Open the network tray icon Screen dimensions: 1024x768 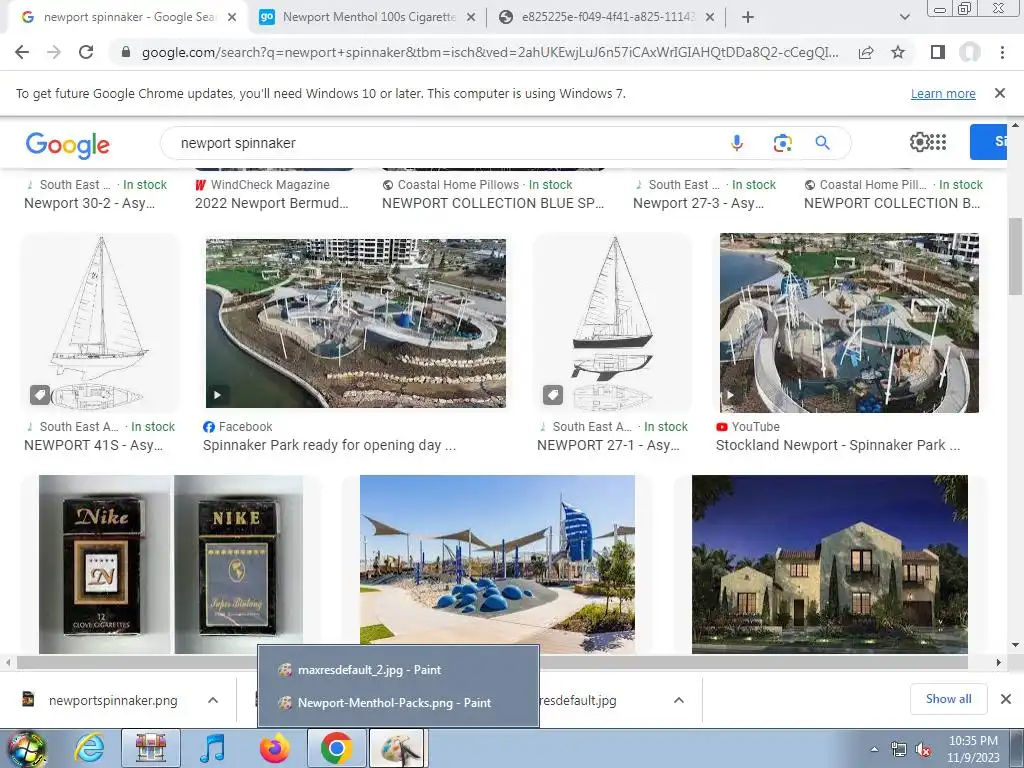click(899, 750)
